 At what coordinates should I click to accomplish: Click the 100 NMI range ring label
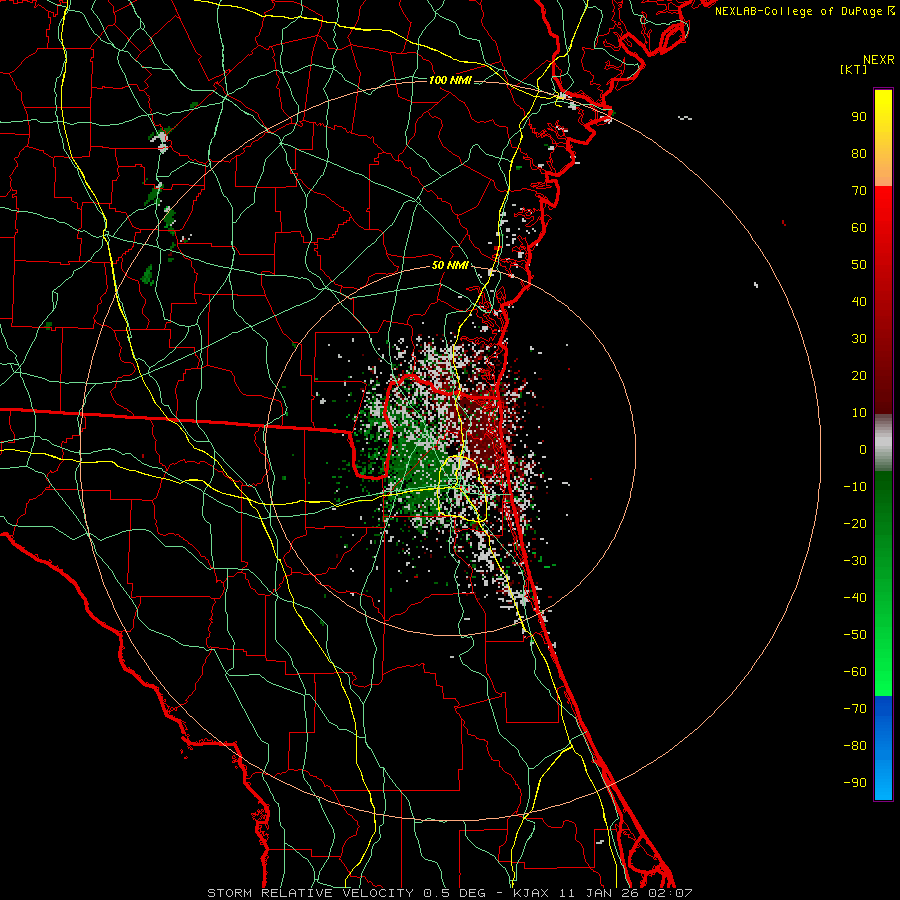450,80
